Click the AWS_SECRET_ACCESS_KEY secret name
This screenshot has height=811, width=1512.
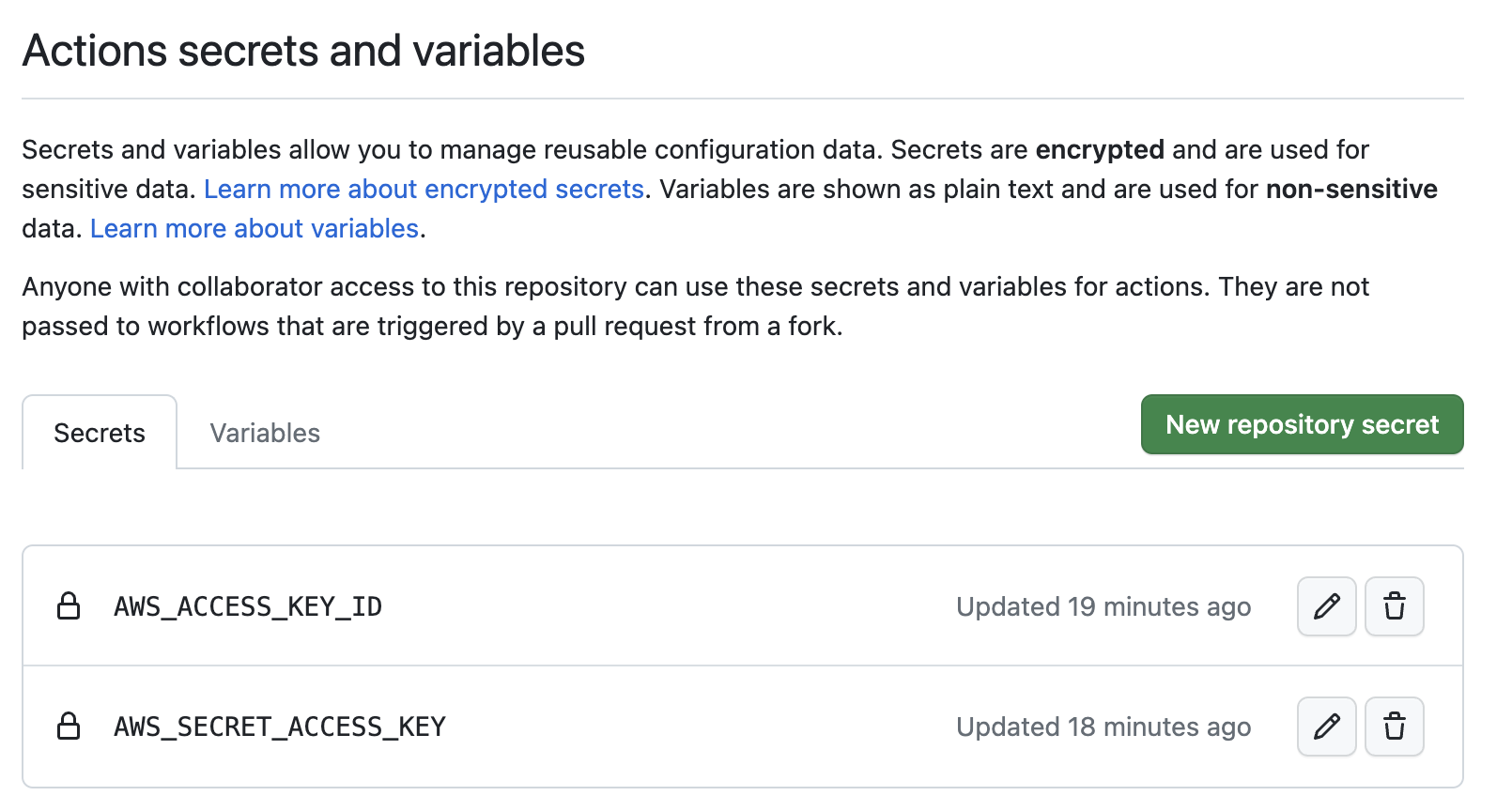click(280, 727)
